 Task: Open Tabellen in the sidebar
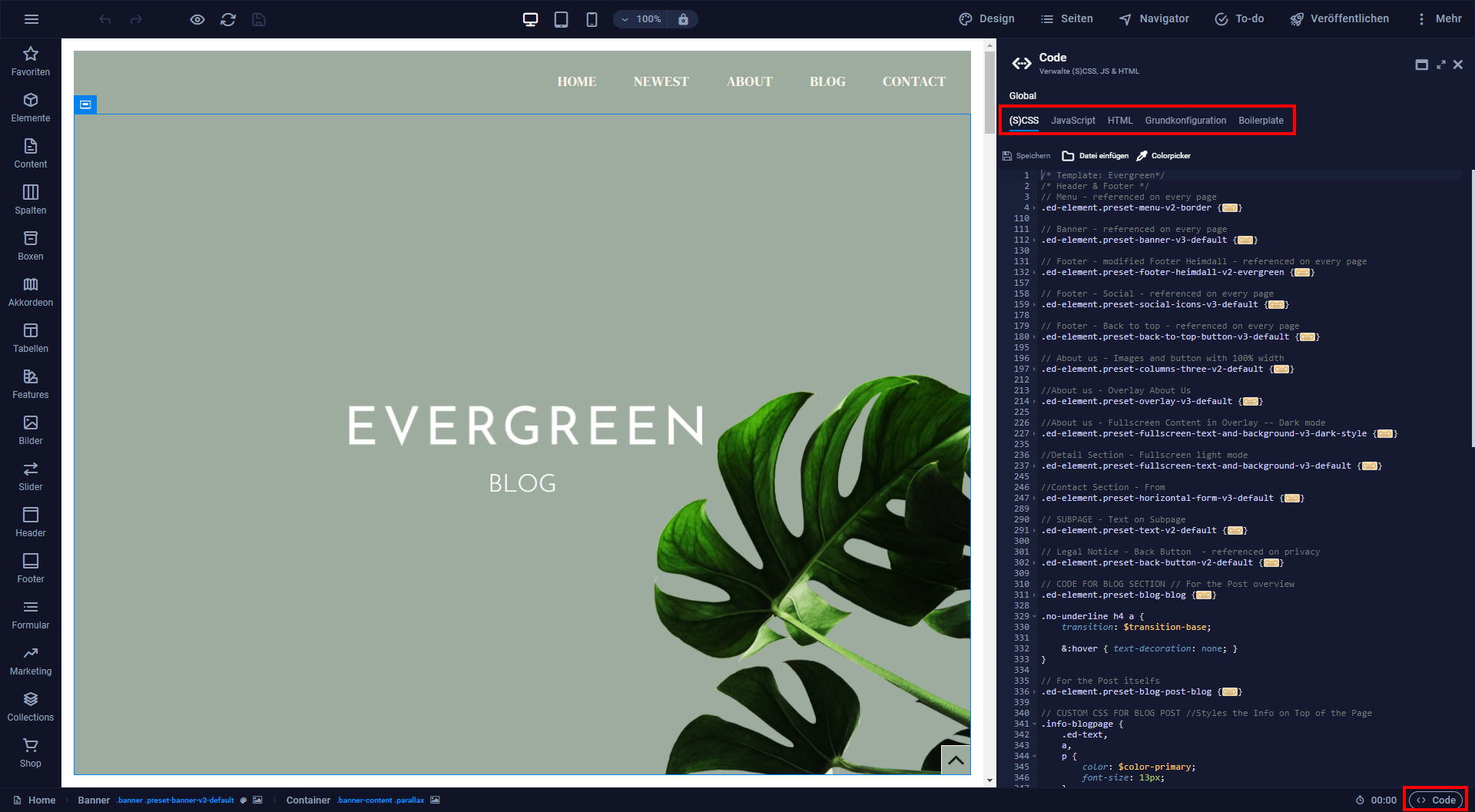[x=31, y=338]
